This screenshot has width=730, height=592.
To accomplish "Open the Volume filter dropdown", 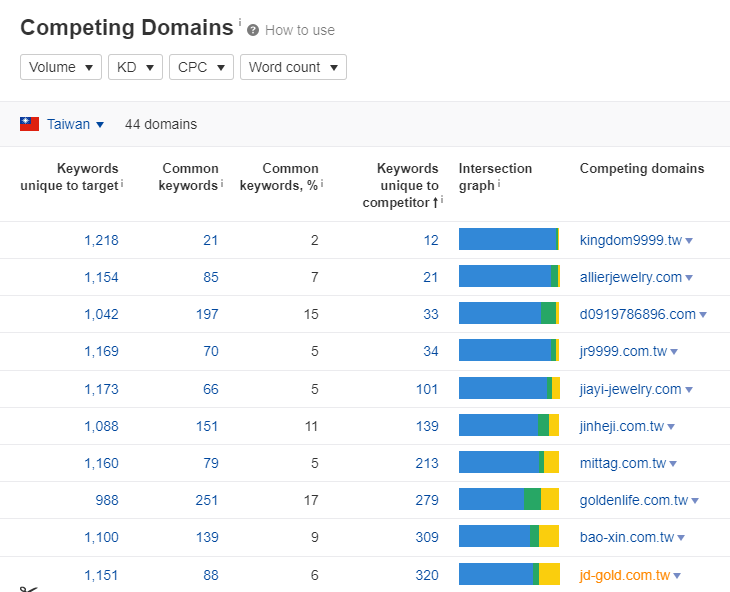I will [61, 67].
